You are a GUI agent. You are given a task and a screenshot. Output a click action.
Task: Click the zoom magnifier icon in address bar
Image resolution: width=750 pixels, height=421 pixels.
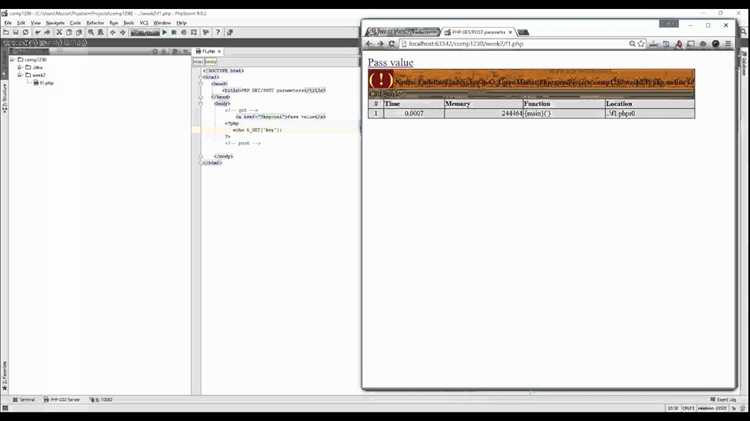632,44
